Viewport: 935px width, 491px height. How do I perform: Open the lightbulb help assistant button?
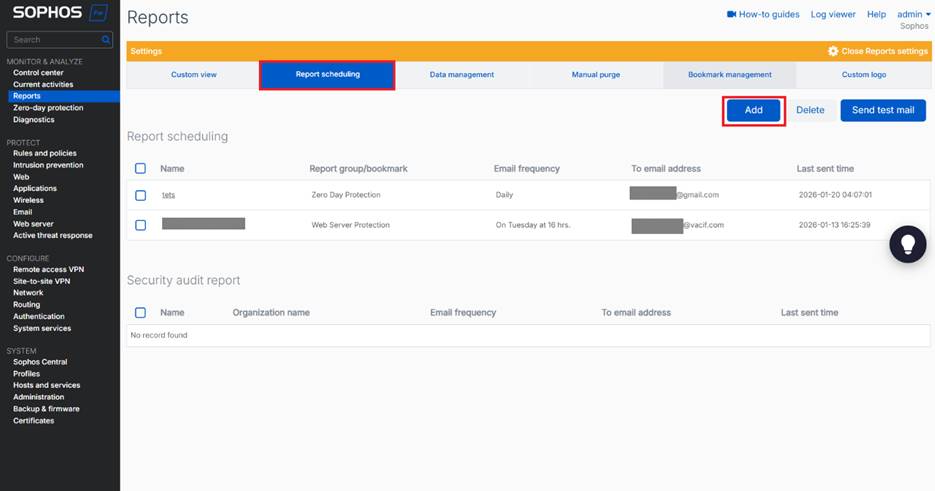point(908,245)
